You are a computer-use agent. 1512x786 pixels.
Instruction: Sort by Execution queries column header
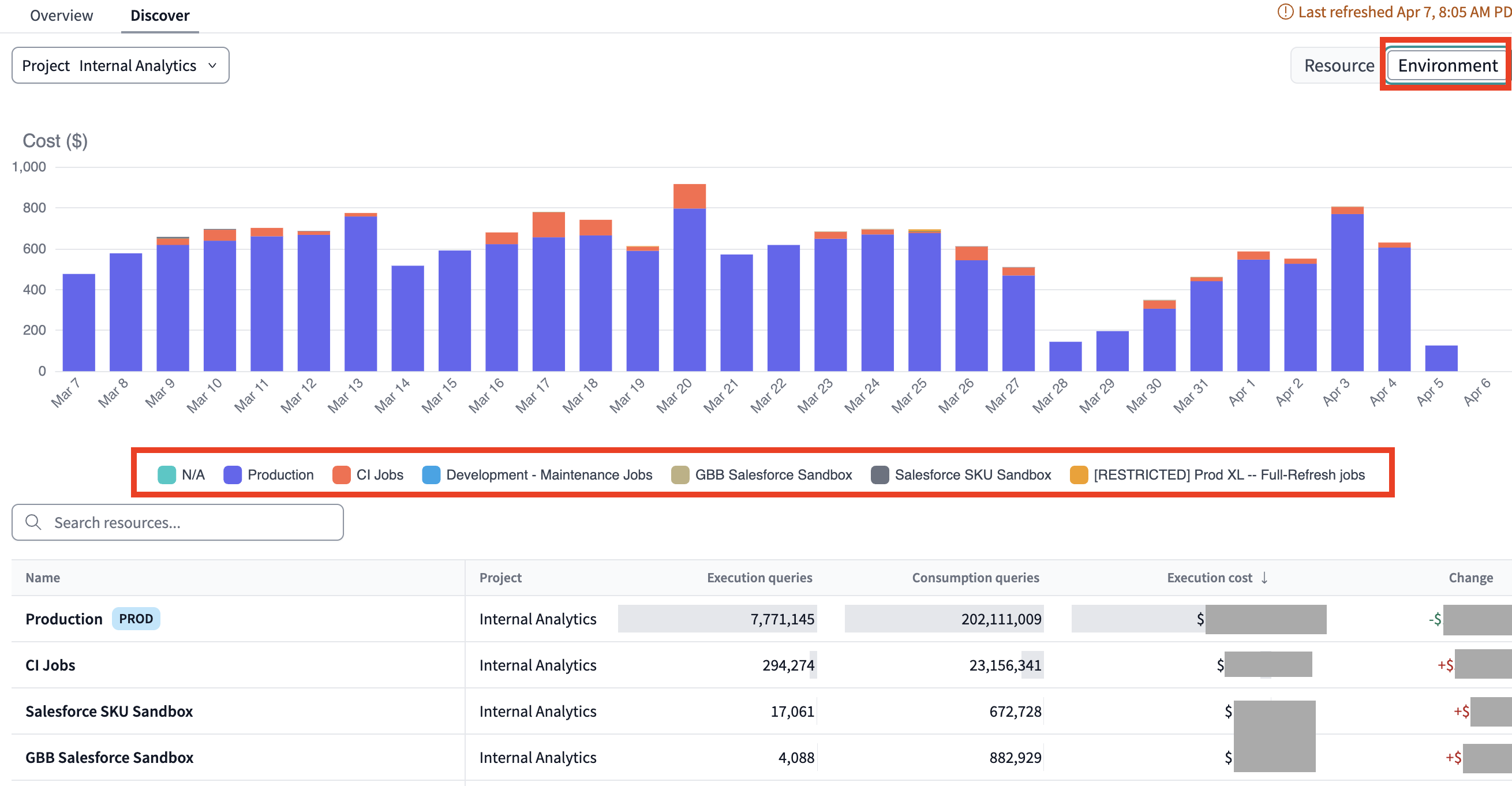[759, 578]
